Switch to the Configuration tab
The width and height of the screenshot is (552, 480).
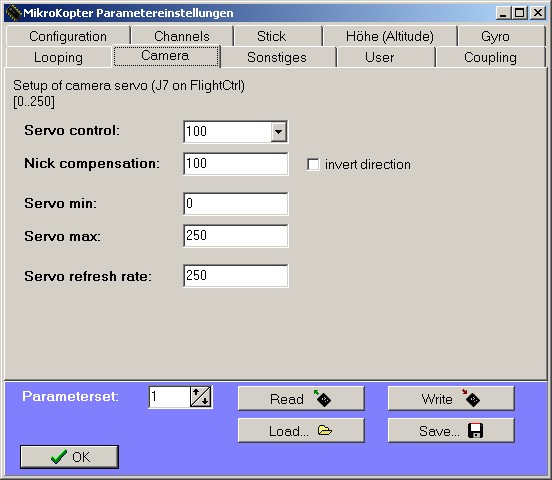coord(68,36)
